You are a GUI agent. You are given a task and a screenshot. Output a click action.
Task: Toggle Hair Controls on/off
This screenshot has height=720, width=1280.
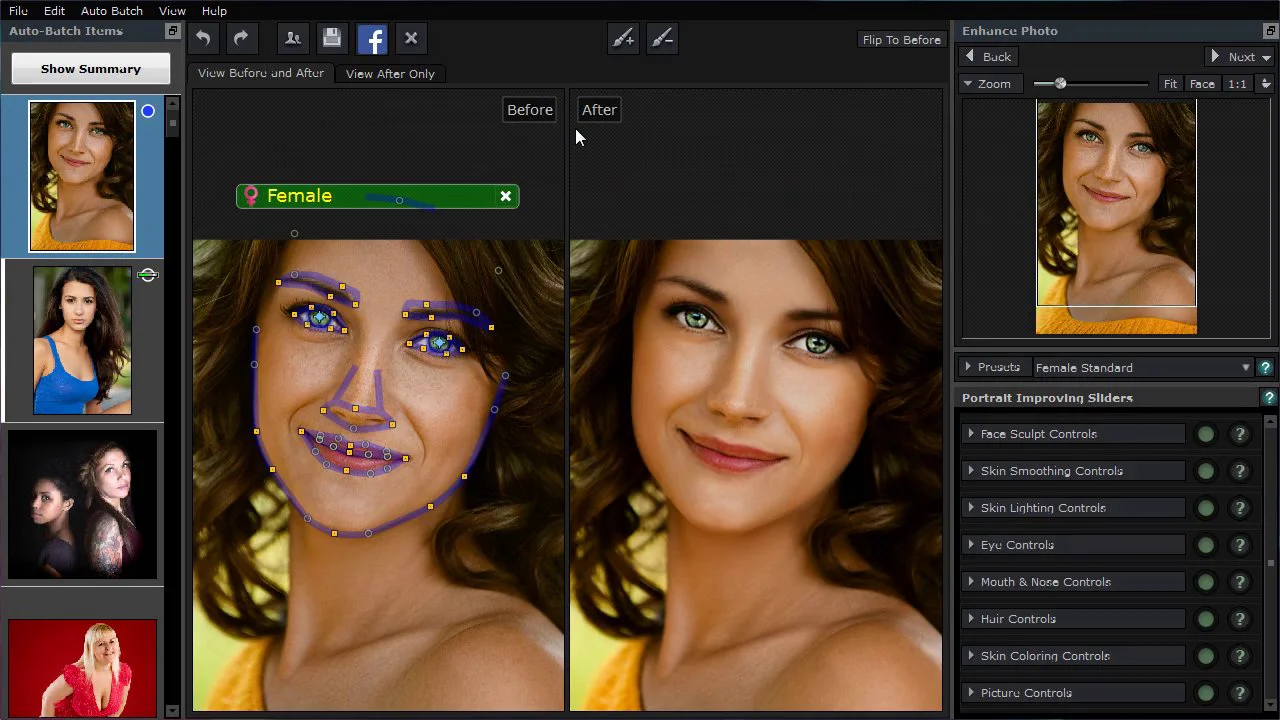click(1206, 619)
